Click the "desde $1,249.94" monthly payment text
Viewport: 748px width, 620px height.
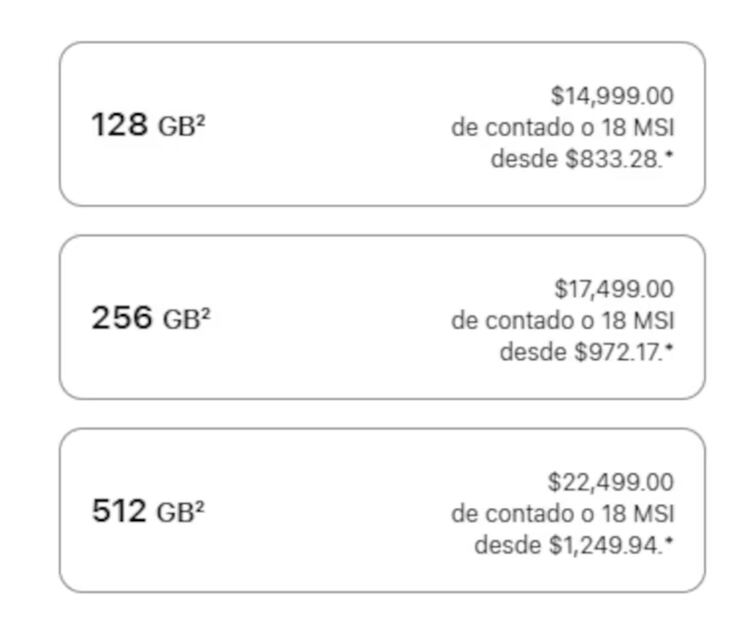pos(567,546)
